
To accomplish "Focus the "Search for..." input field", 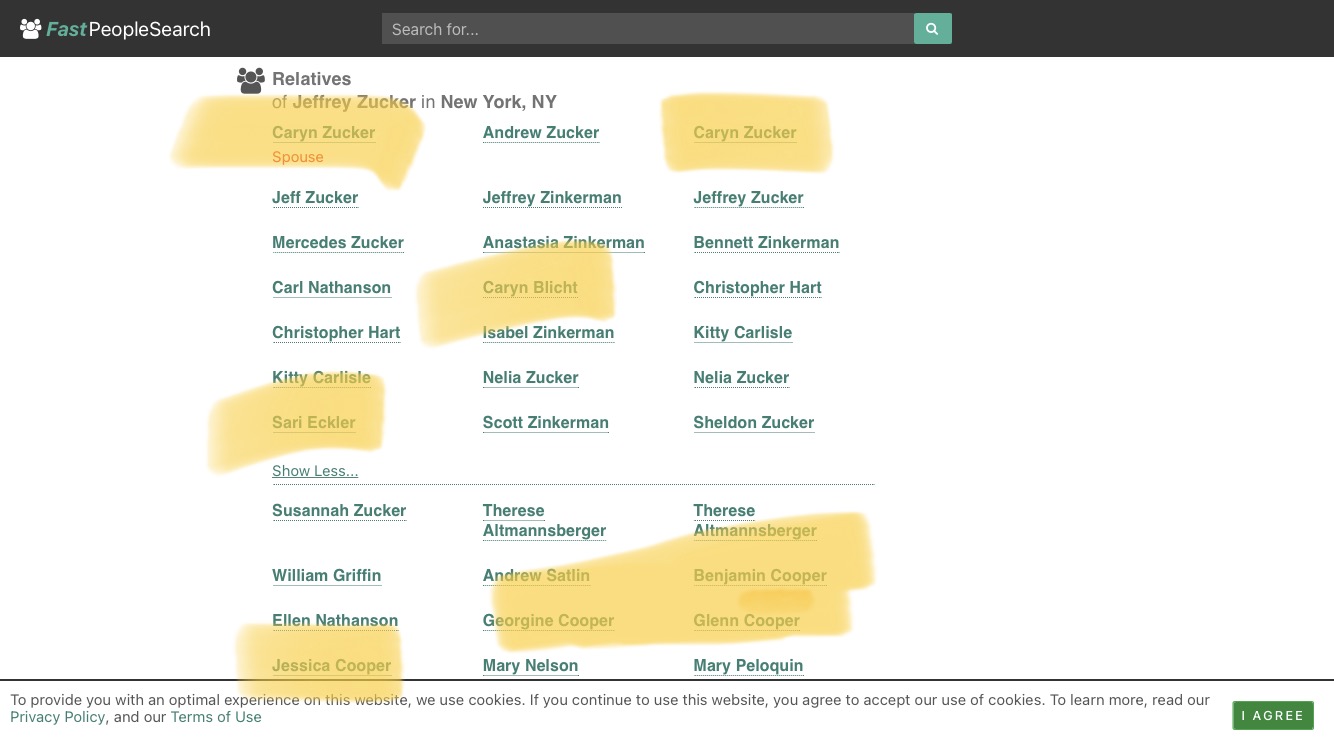I will click(x=648, y=29).
